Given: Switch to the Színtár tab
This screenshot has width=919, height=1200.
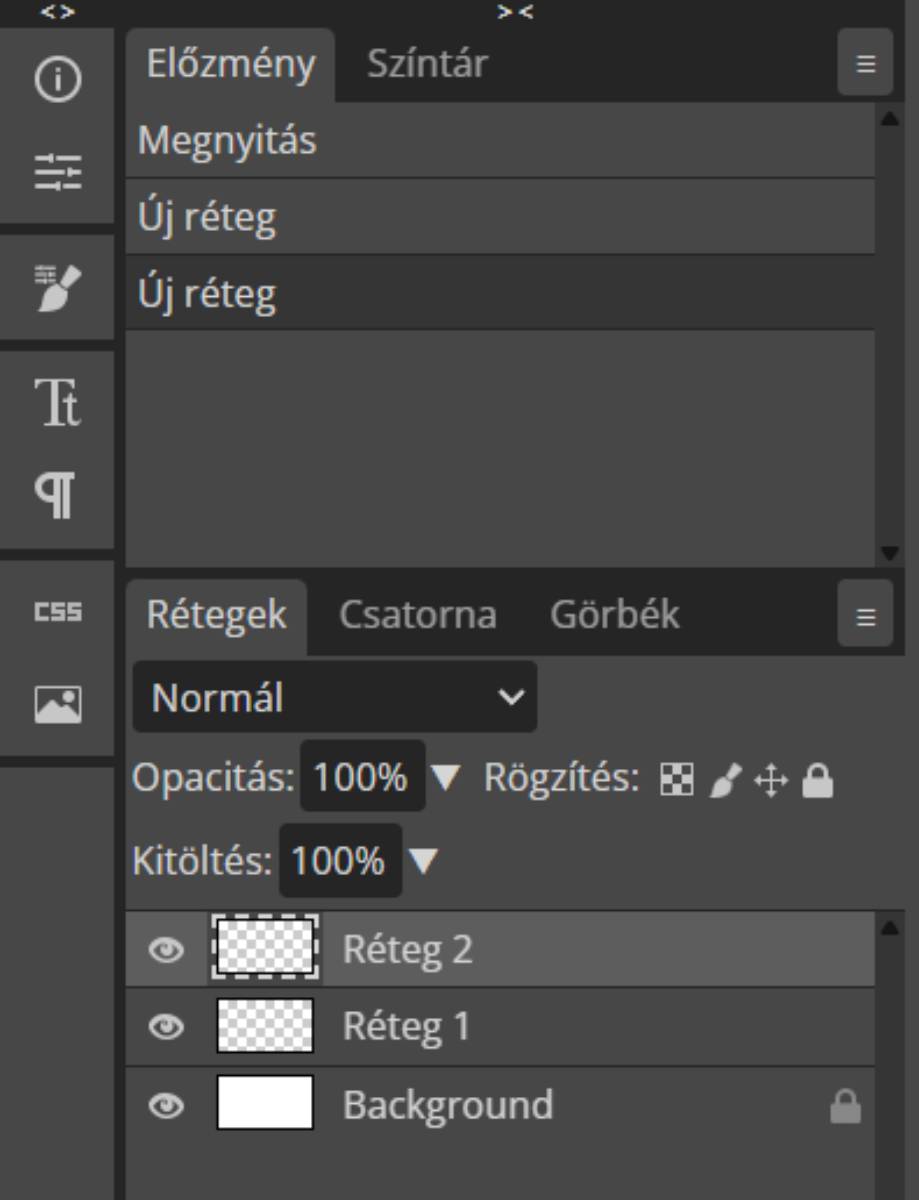Looking at the screenshot, I should [427, 64].
